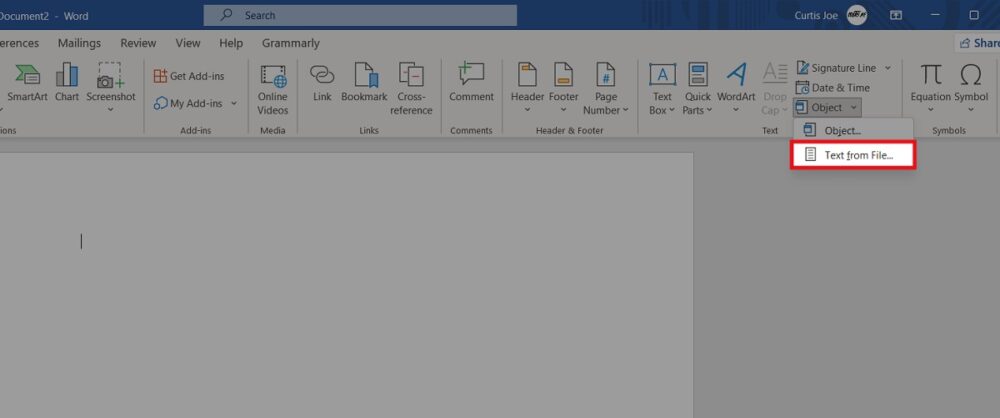Click the Drop Cap button

pos(775,89)
